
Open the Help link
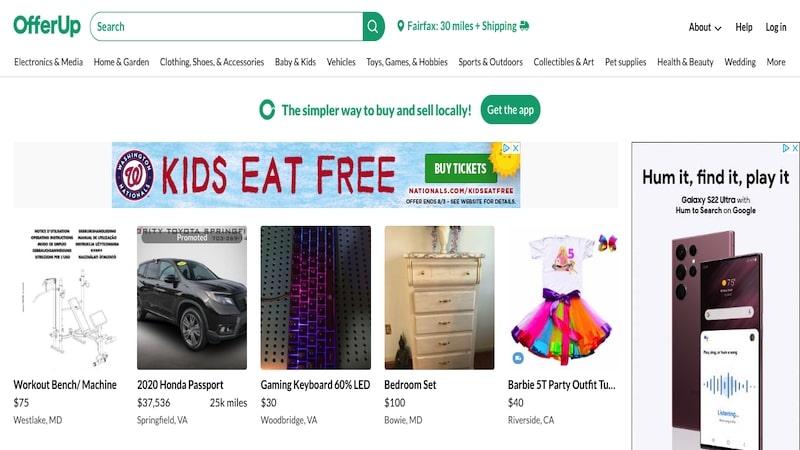[743, 28]
